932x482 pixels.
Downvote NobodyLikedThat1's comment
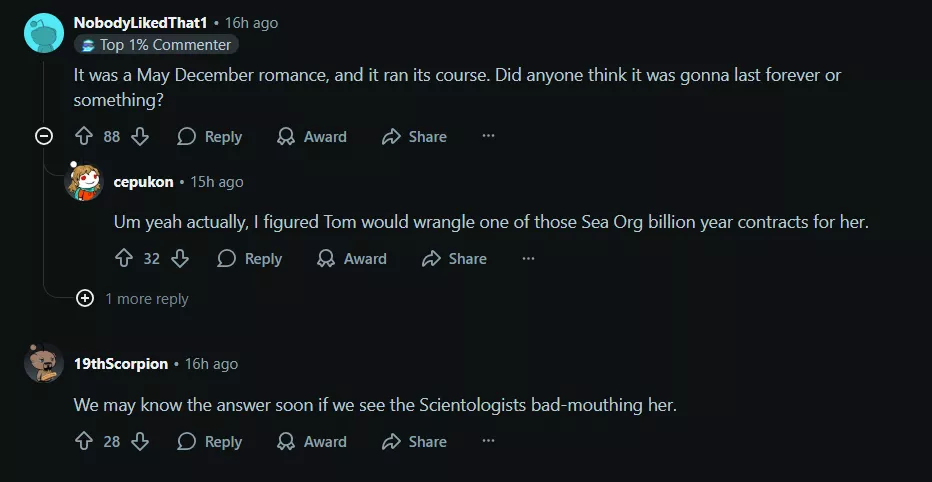coord(140,137)
